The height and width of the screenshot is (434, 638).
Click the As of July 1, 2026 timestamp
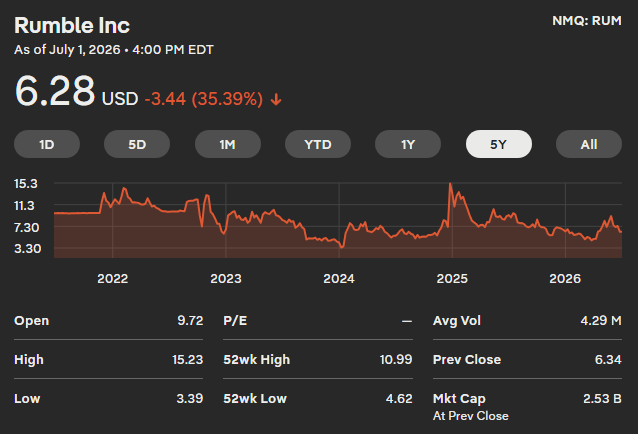tap(114, 50)
